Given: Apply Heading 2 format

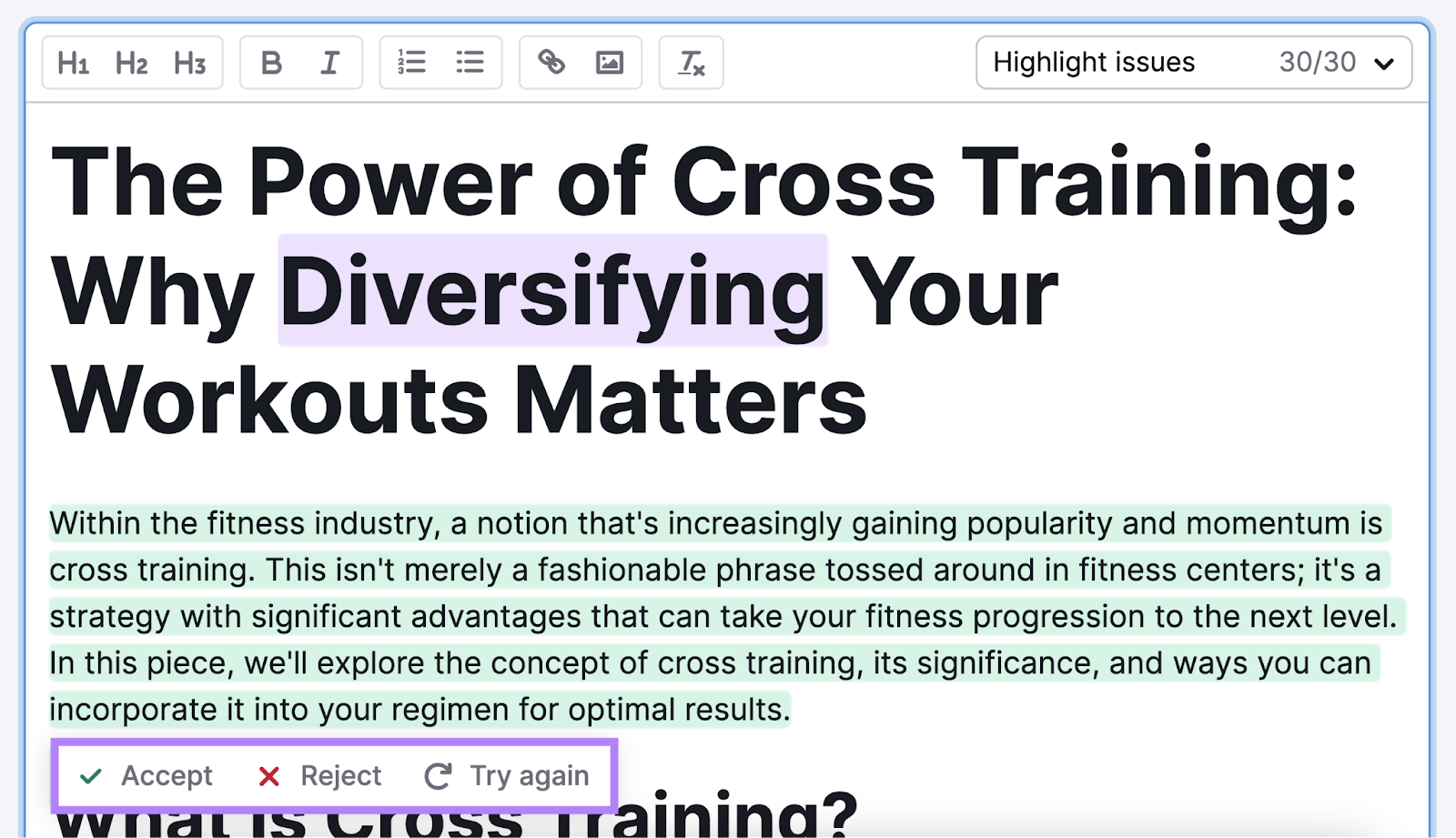Looking at the screenshot, I should click(132, 63).
